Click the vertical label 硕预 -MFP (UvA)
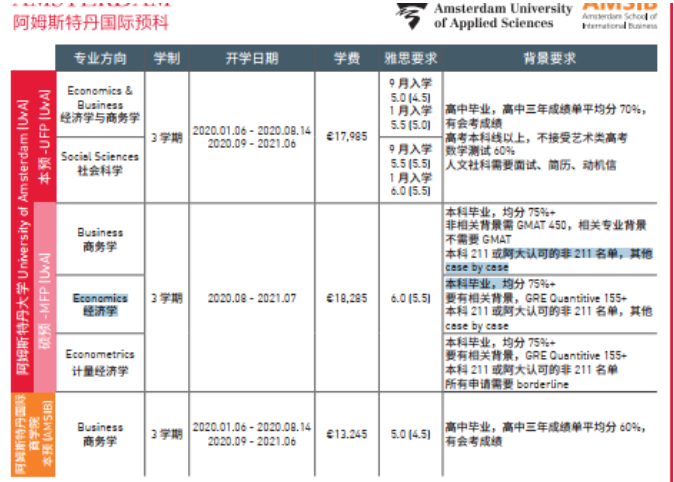The width and height of the screenshot is (674, 482). [45, 301]
